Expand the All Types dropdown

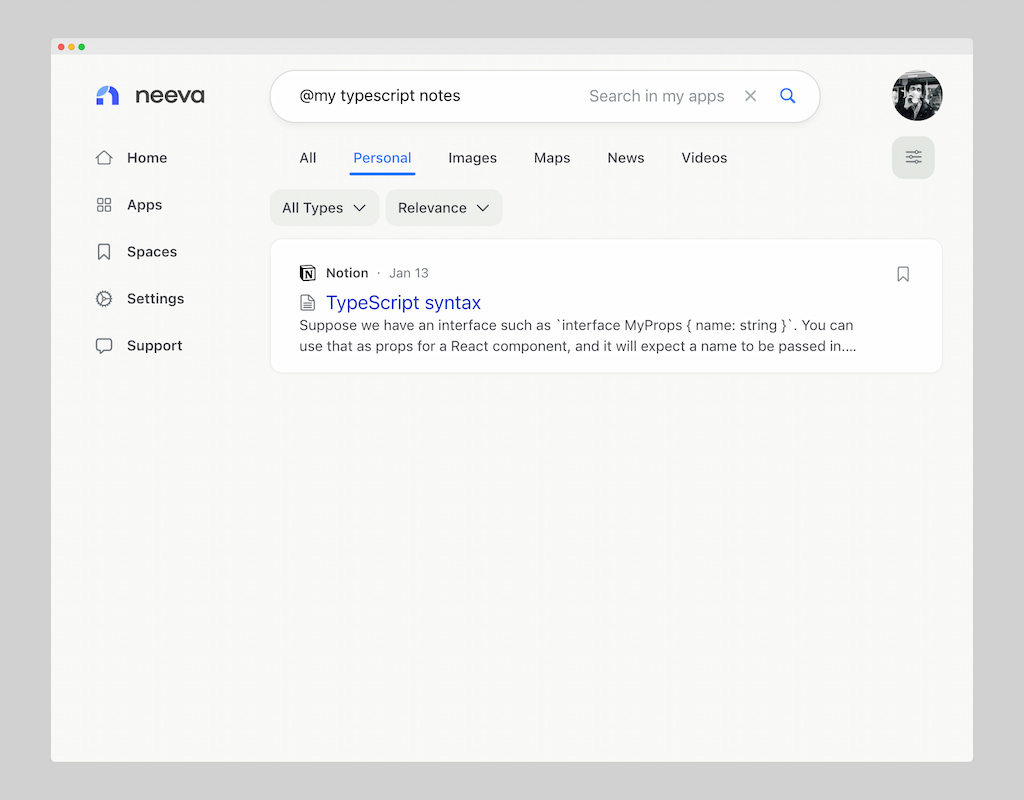pyautogui.click(x=324, y=208)
